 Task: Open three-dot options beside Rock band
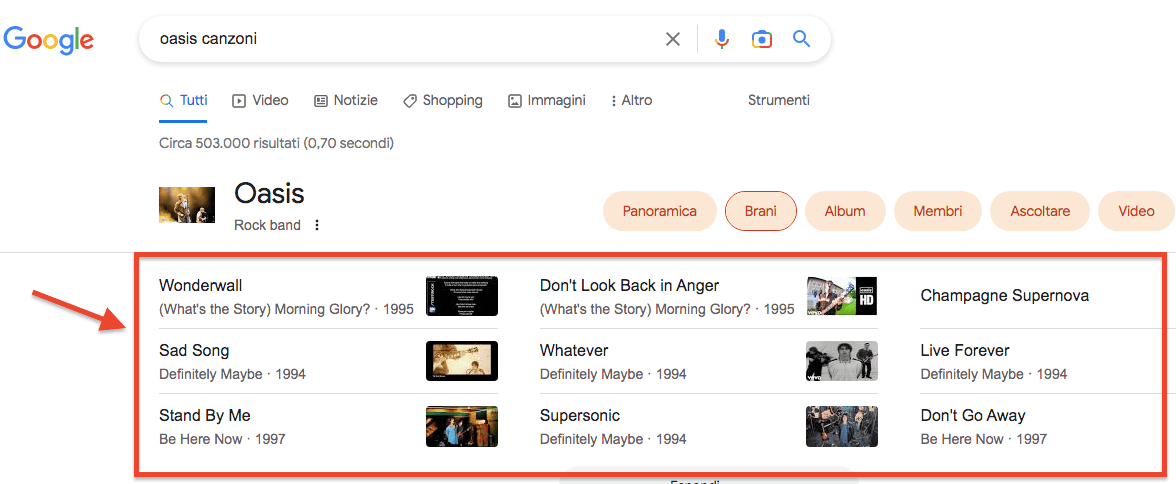tap(317, 225)
